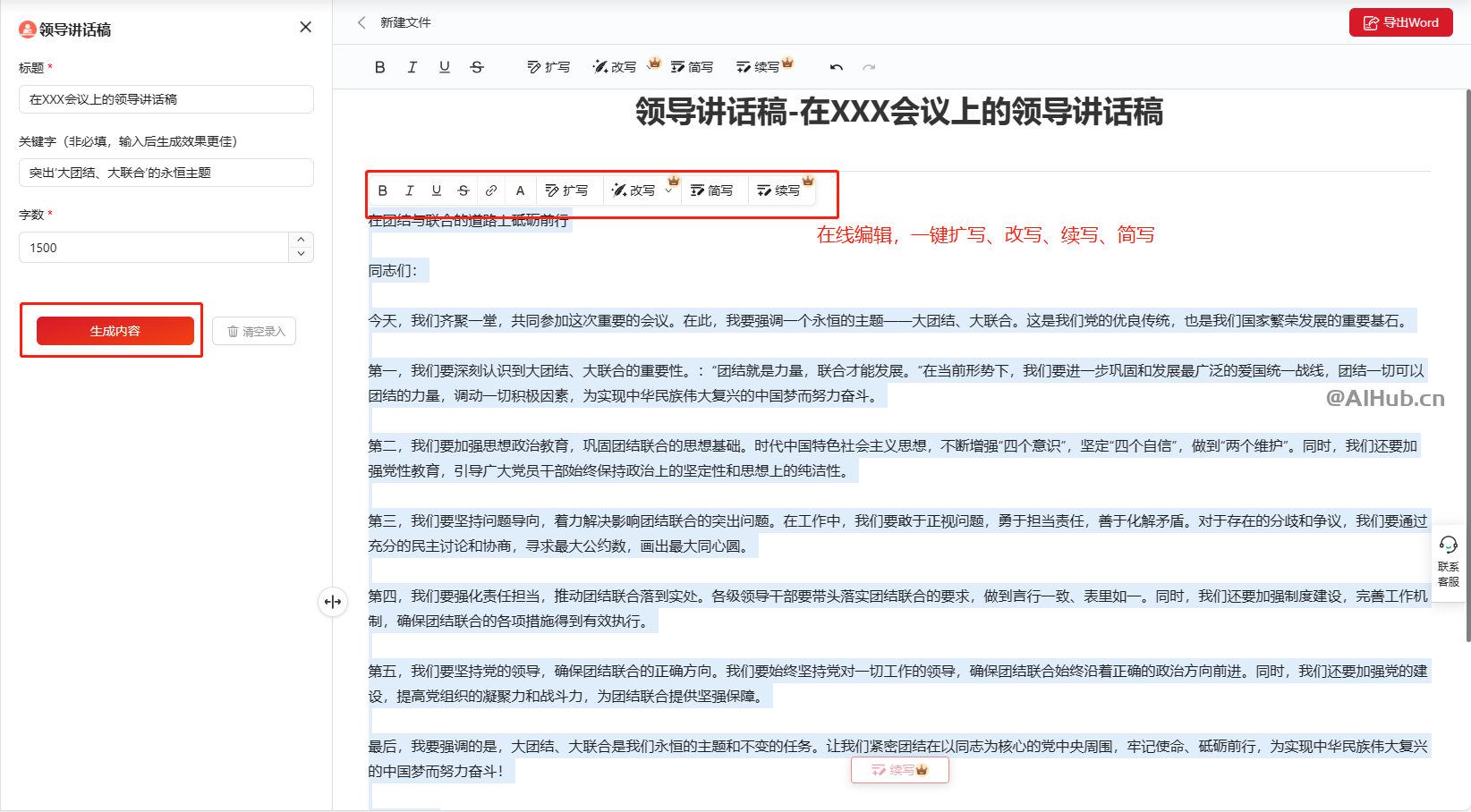Click the 清空录入 button
The width and height of the screenshot is (1471, 812).
point(254,331)
